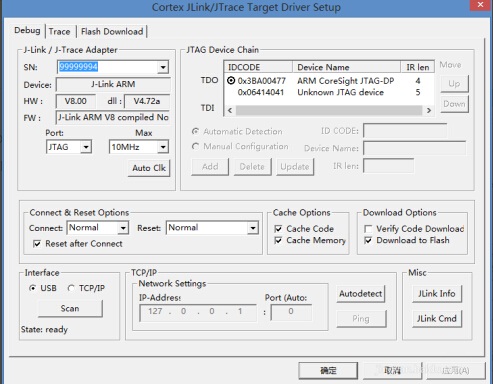The width and height of the screenshot is (493, 384).
Task: Click the JTAG Device Name input field
Action: click(x=414, y=148)
